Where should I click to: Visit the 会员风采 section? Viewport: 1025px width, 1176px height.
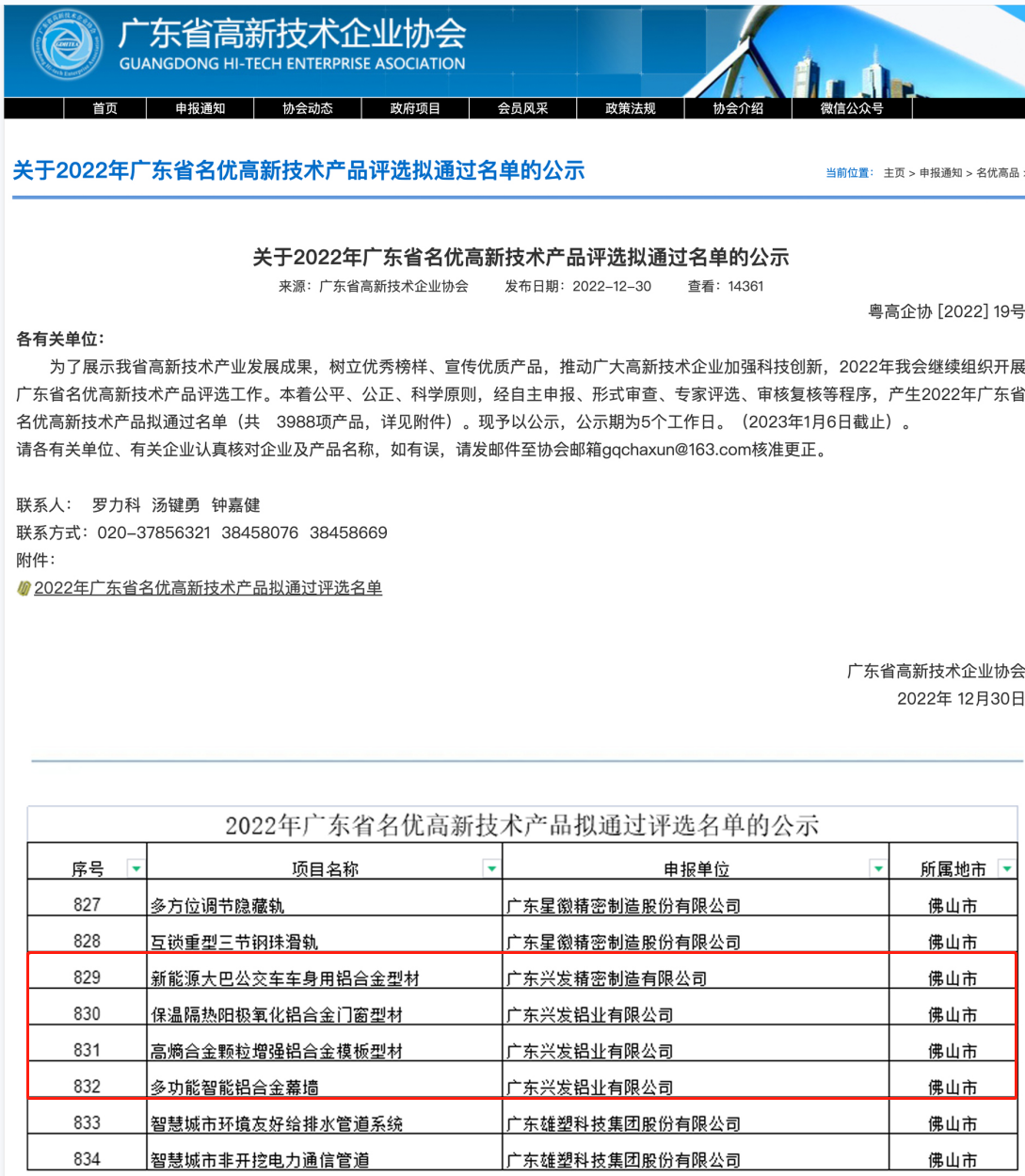point(521,107)
